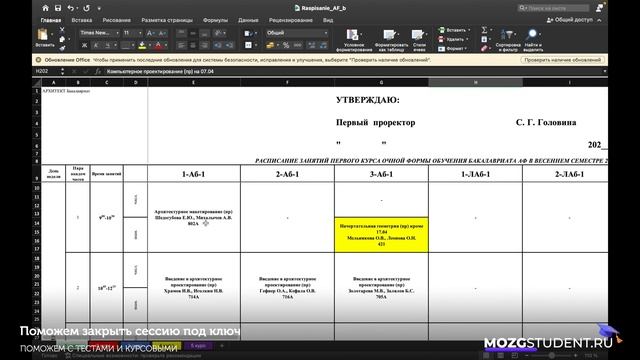Open the Вид tab
Image resolution: width=640 pixels, height=360 pixels.
pos(328,20)
